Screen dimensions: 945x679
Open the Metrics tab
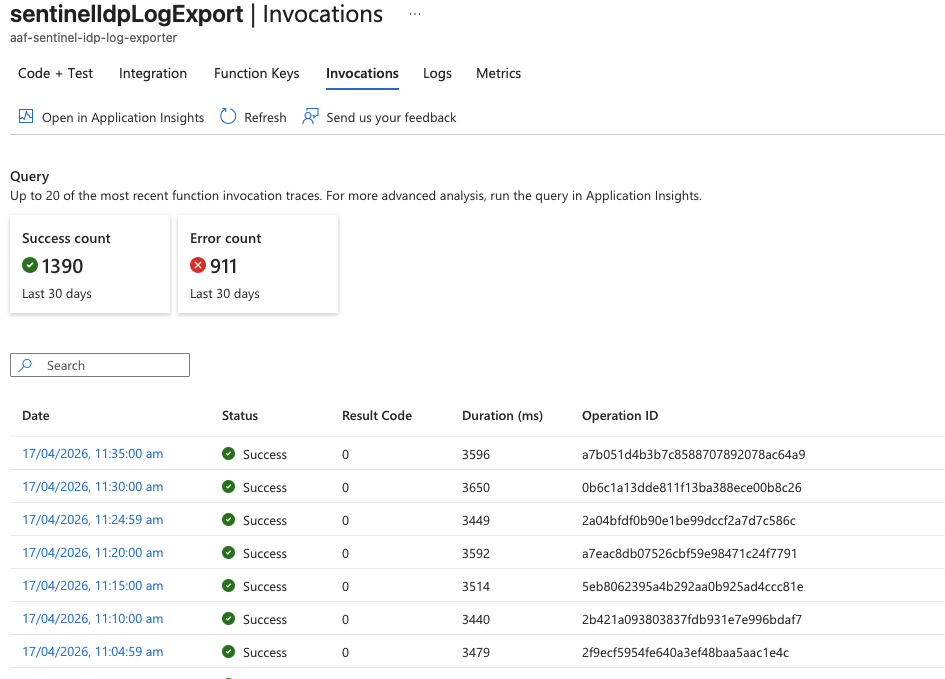click(498, 73)
